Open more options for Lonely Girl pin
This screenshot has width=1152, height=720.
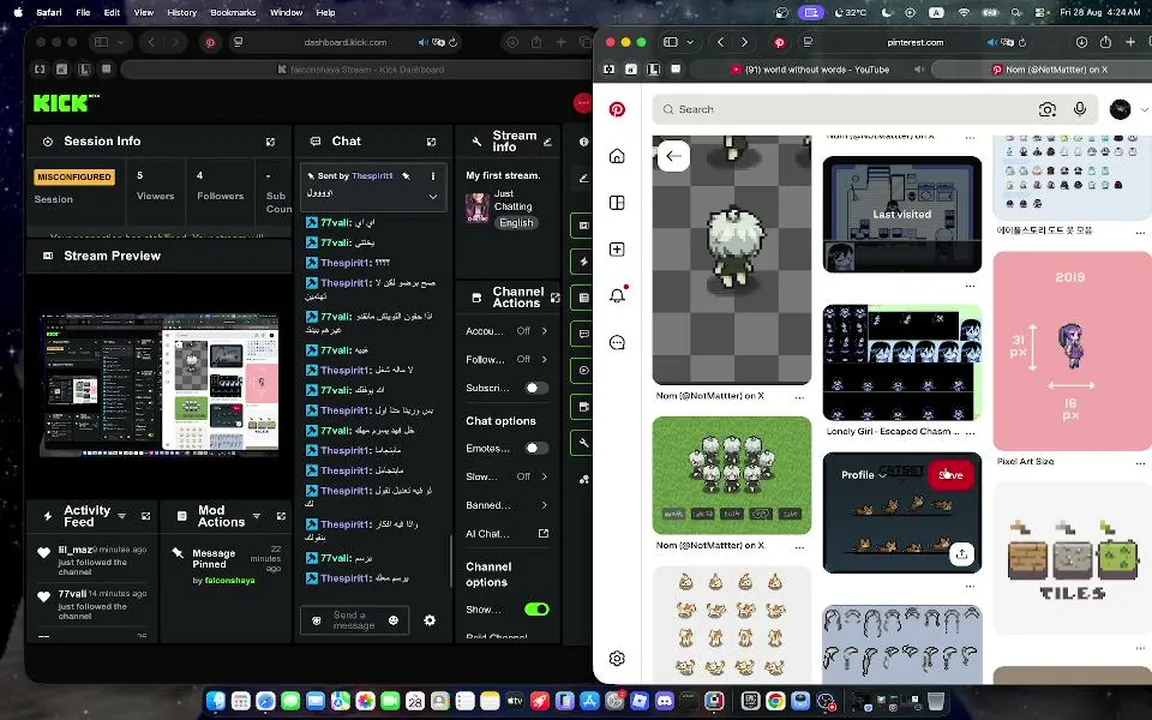click(x=970, y=433)
